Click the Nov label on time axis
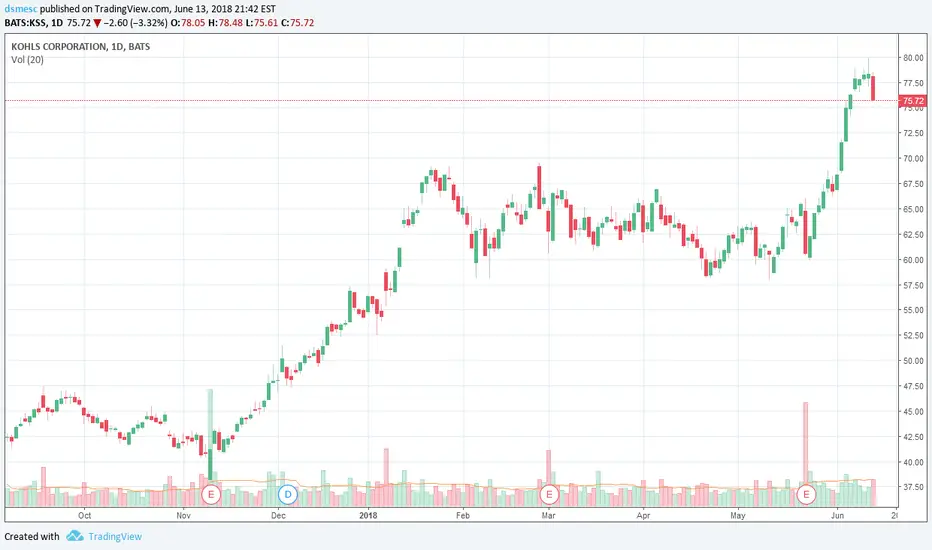Image resolution: width=932 pixels, height=550 pixels. (184, 516)
